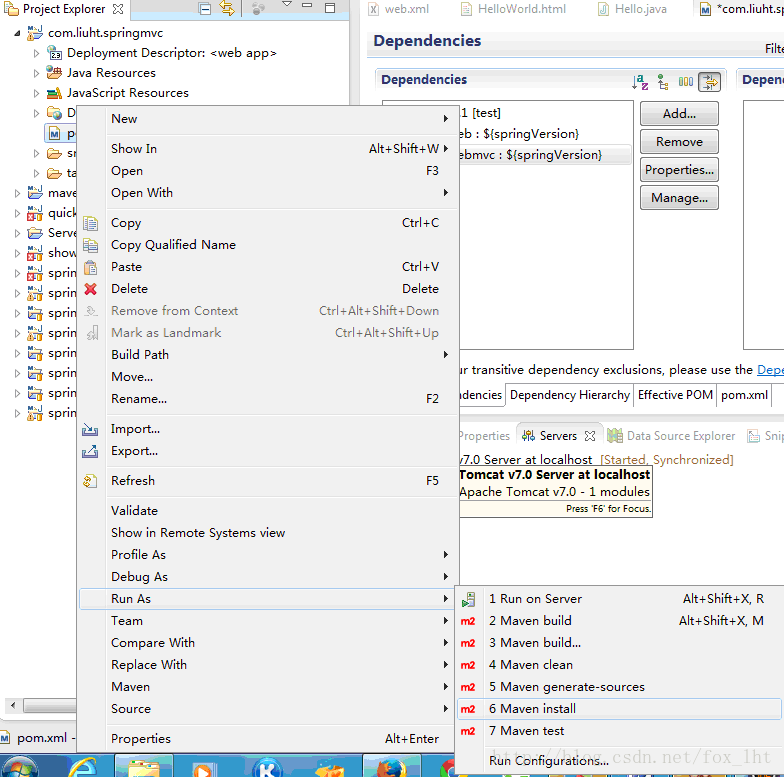Click Java Resources folder icon
This screenshot has height=777, width=784.
pos(54,72)
